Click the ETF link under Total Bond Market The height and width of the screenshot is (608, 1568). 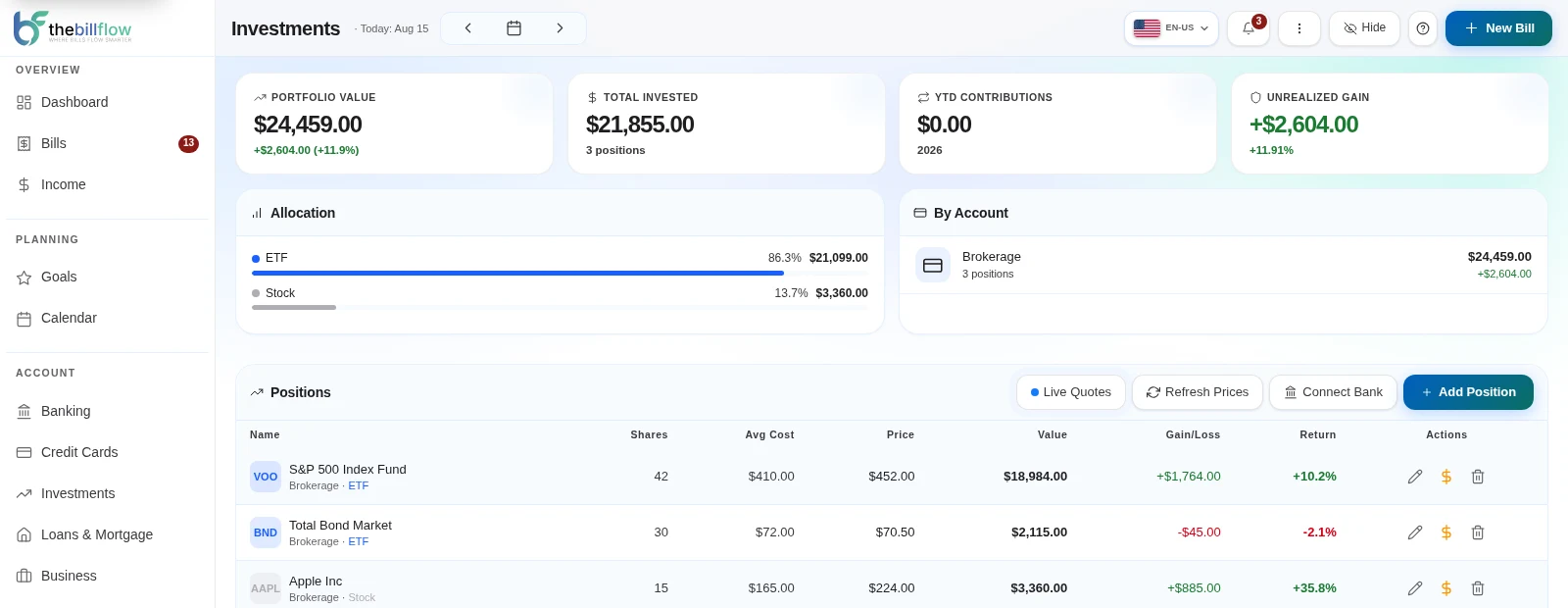tap(359, 541)
